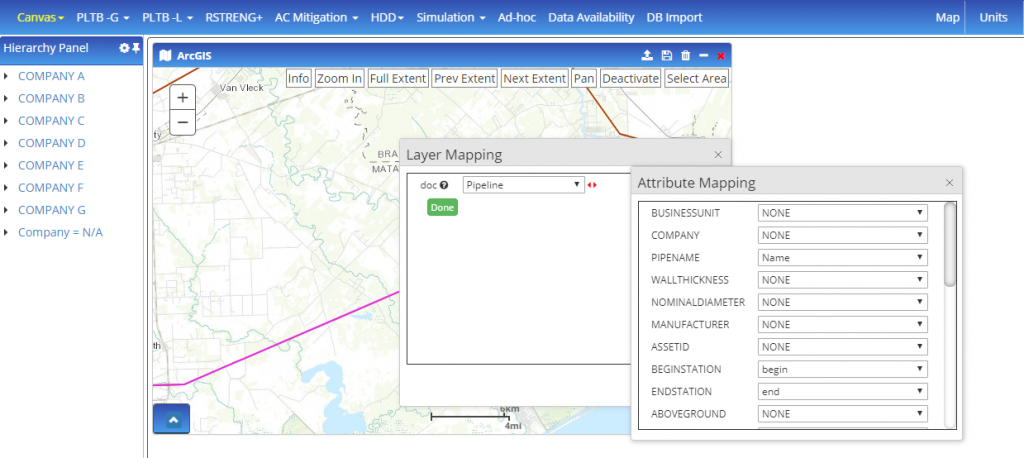
Task: Click the upload icon in ArcGIS header
Action: tap(647, 56)
